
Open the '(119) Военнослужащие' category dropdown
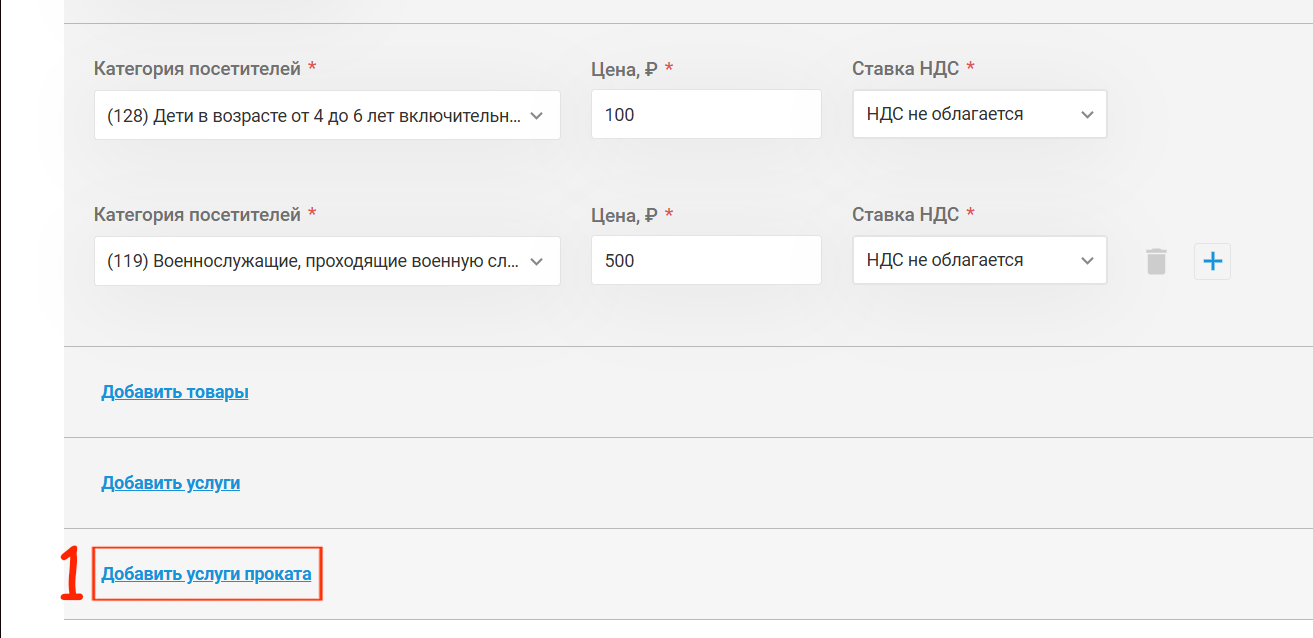point(327,260)
